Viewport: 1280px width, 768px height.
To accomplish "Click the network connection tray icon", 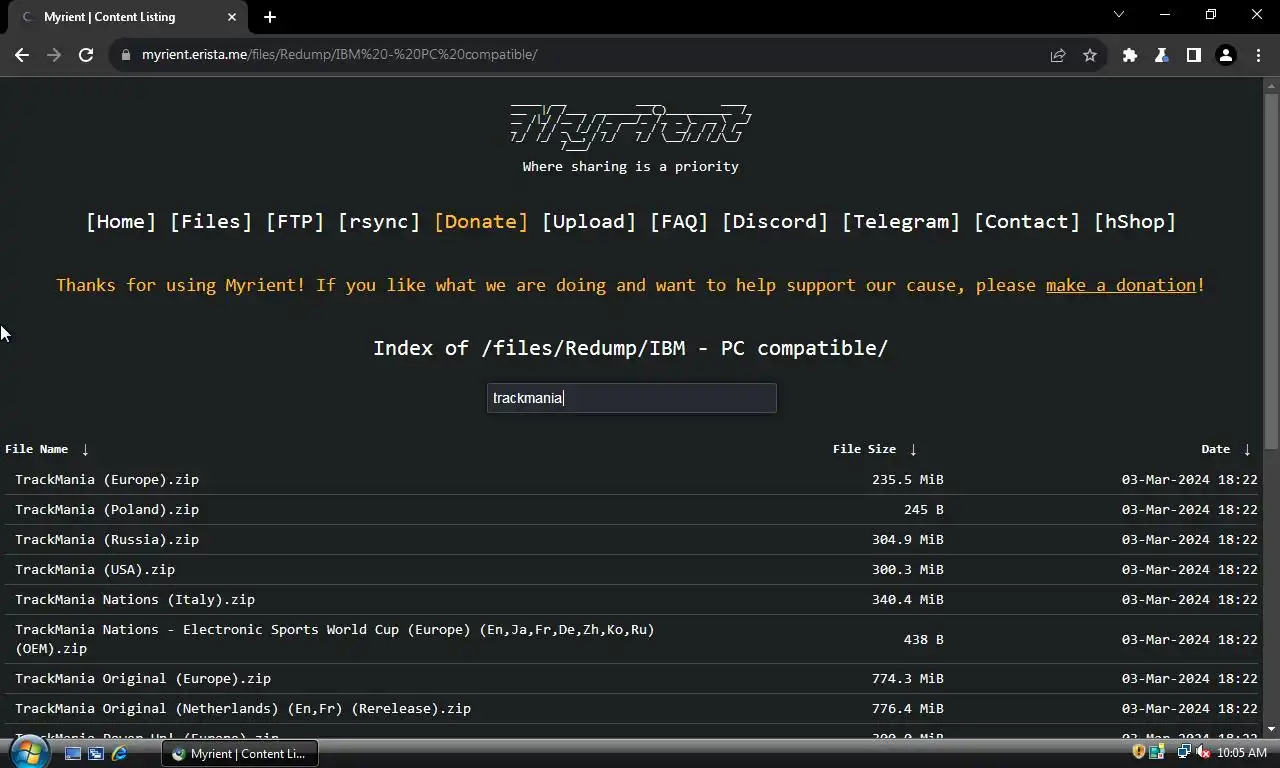I will coord(1185,752).
